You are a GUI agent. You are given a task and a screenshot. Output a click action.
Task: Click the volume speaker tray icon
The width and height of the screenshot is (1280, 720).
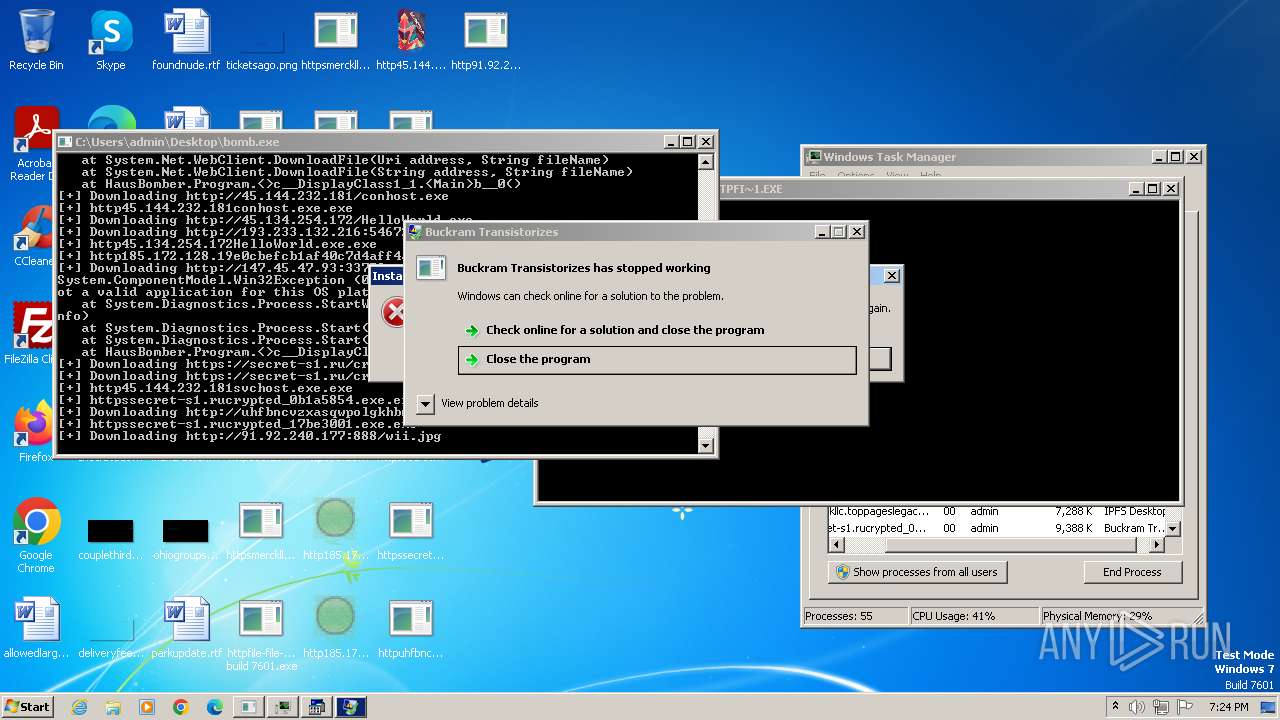[1137, 707]
